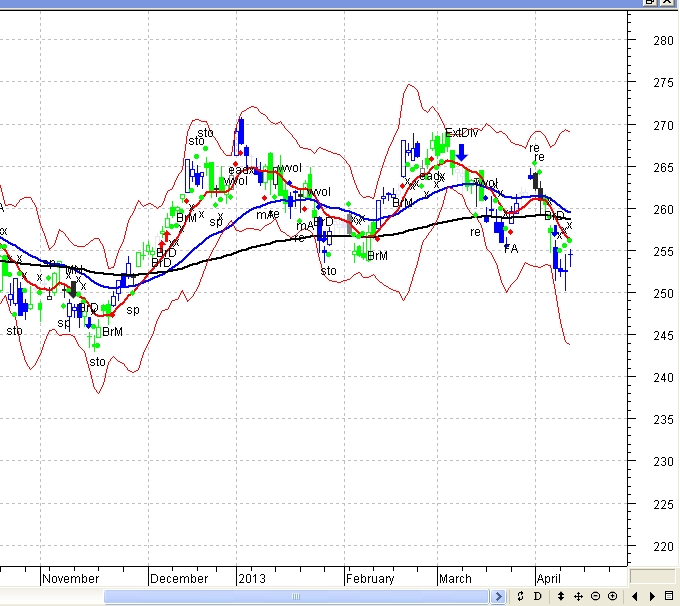Open the chart list menu icon
680x606 pixels.
coord(669,597)
